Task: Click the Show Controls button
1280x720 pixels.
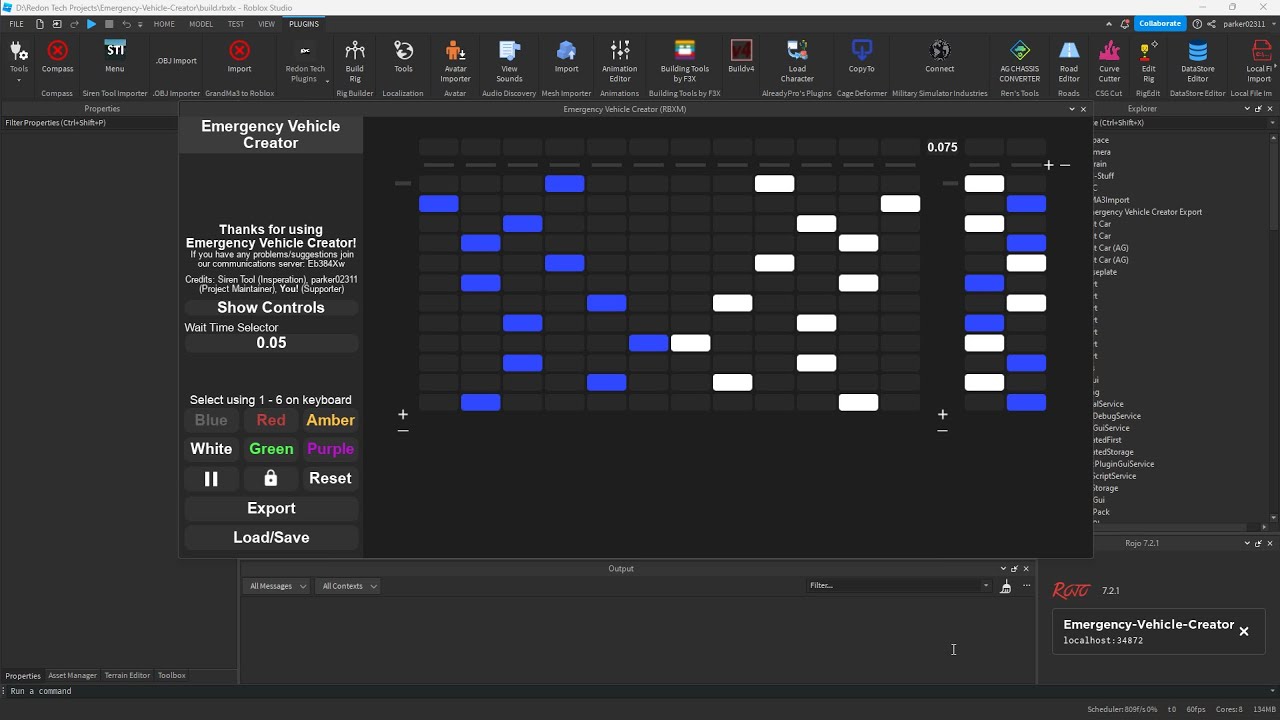Action: (x=271, y=308)
